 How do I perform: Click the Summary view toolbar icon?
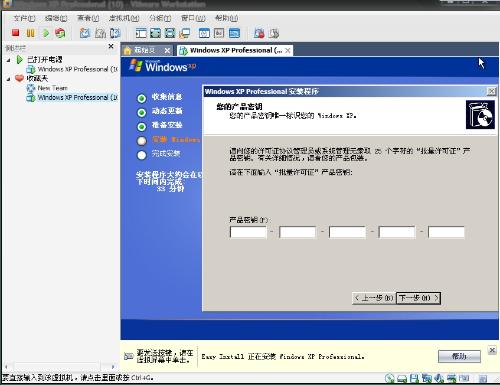click(204, 33)
